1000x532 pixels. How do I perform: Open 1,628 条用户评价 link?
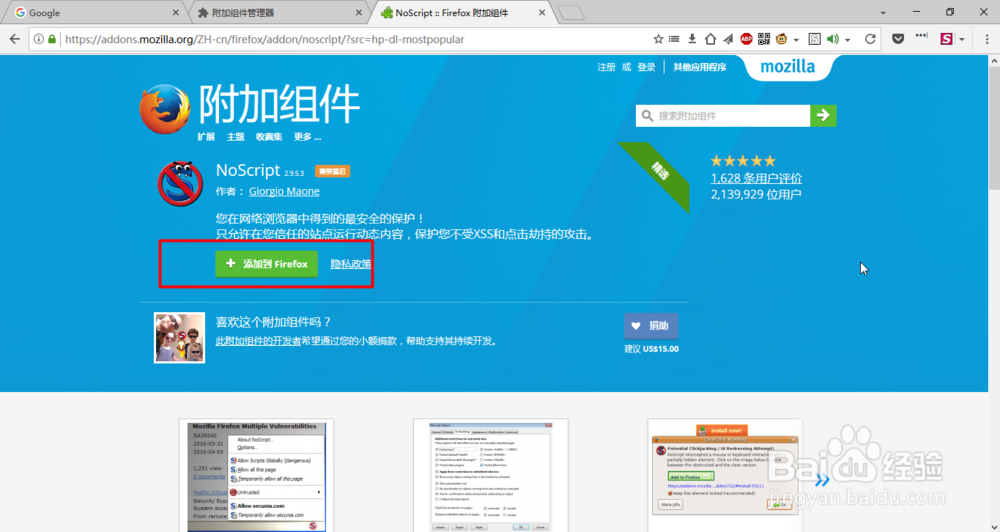(756, 179)
